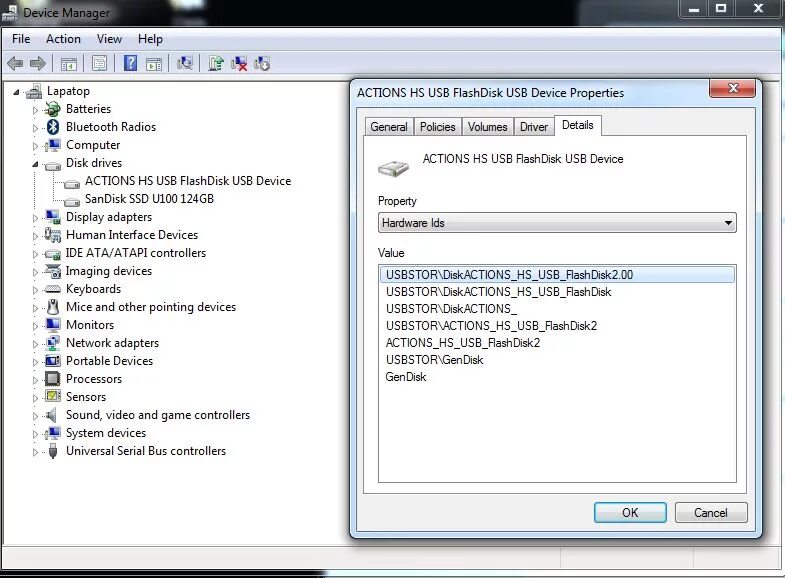This screenshot has height=578, width=785.
Task: Minimize the Device Manager window
Action: [x=693, y=9]
